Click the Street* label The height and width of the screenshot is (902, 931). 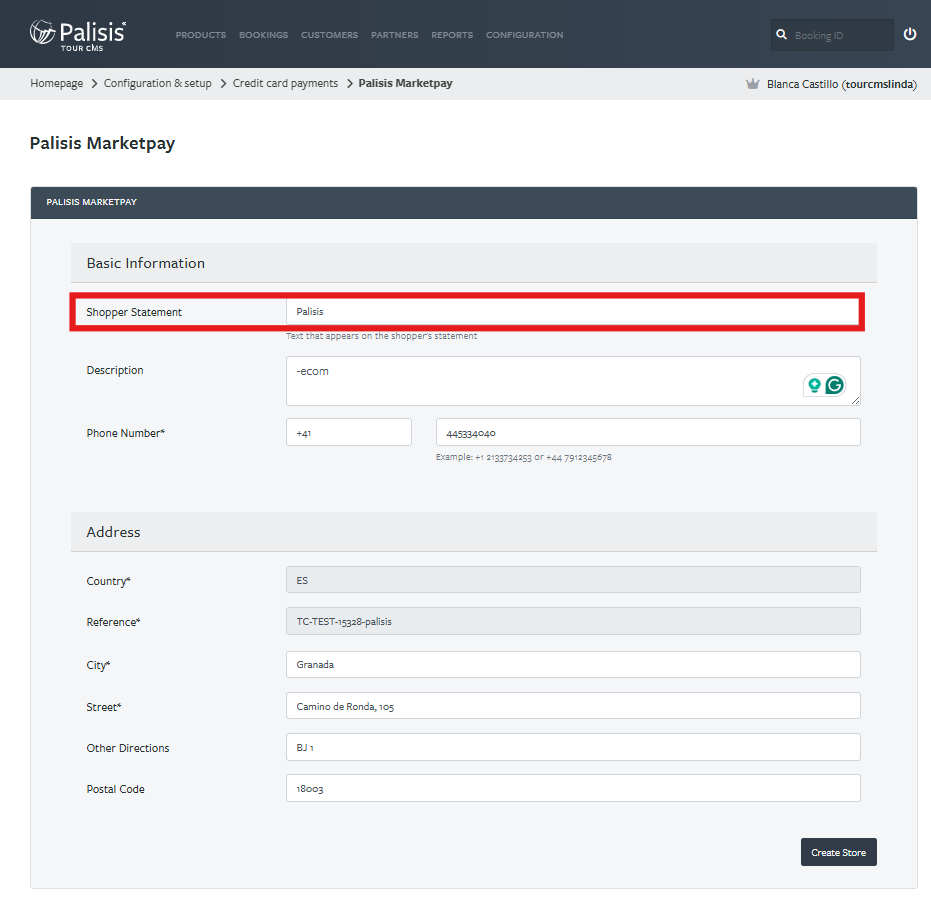click(104, 707)
